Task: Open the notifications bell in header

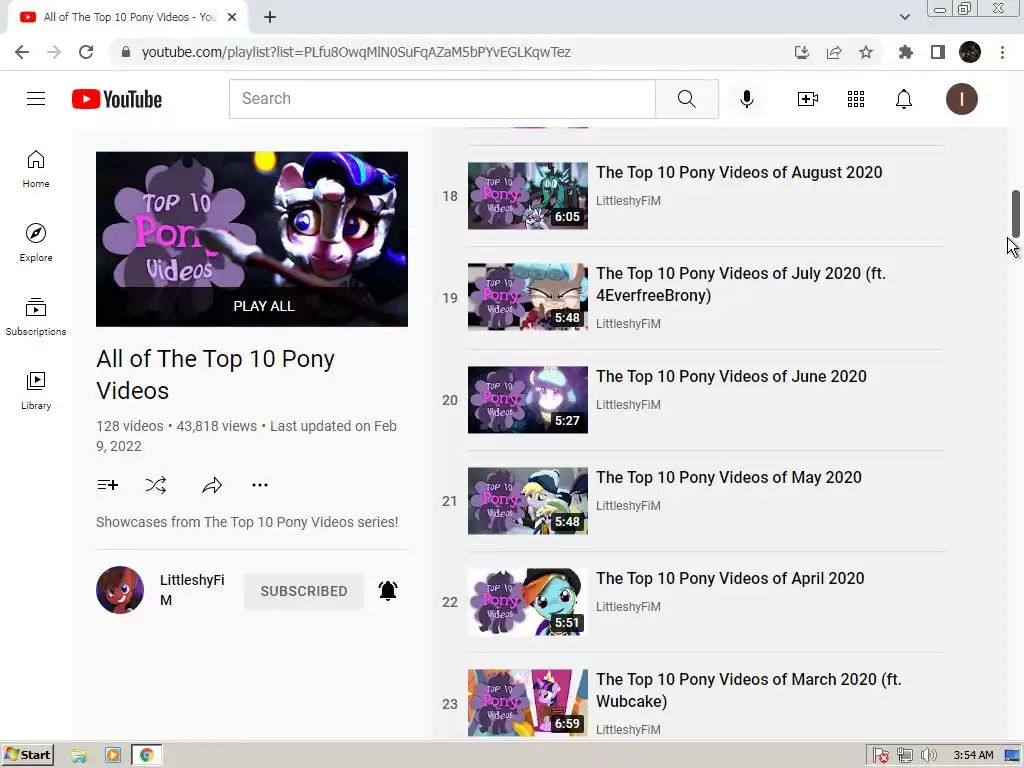Action: pos(904,99)
